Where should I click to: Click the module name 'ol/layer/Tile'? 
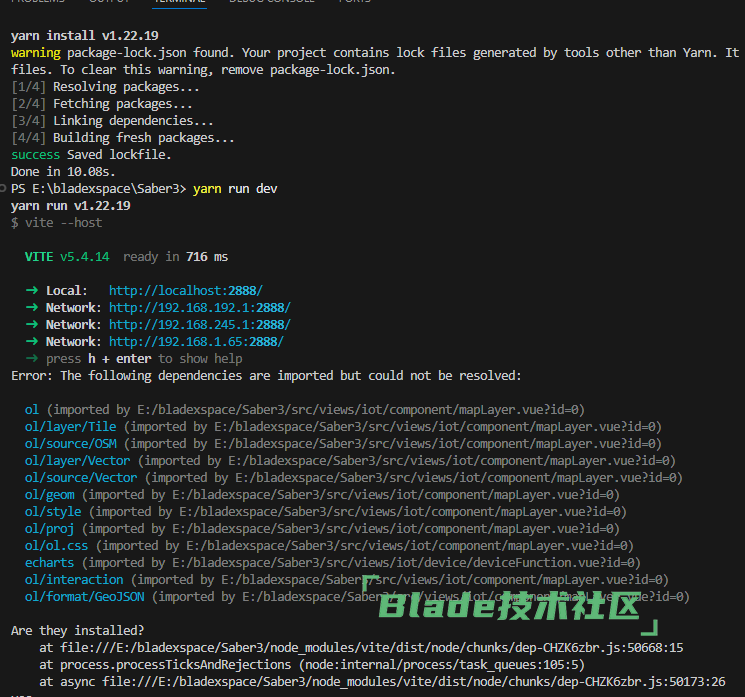point(70,427)
